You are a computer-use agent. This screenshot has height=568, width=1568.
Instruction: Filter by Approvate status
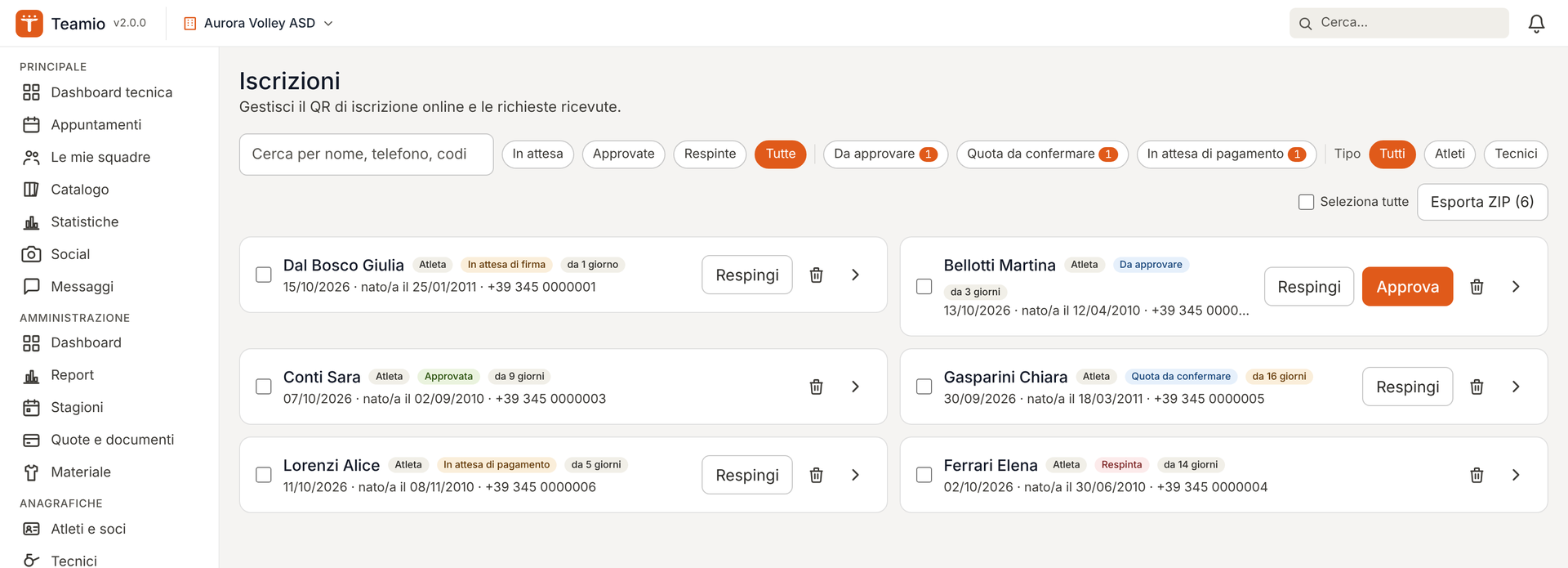624,154
